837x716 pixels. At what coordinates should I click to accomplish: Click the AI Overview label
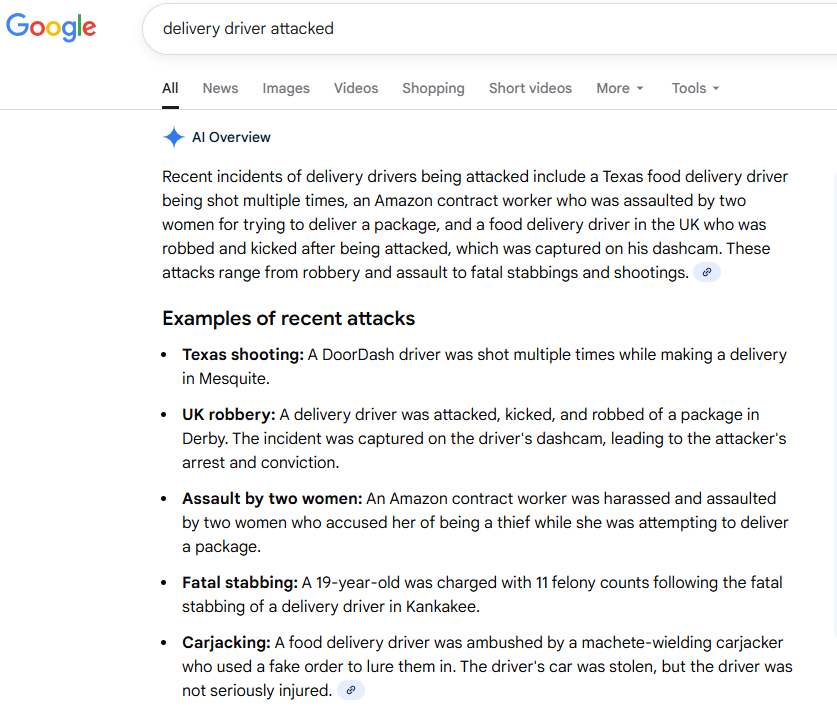click(x=230, y=137)
